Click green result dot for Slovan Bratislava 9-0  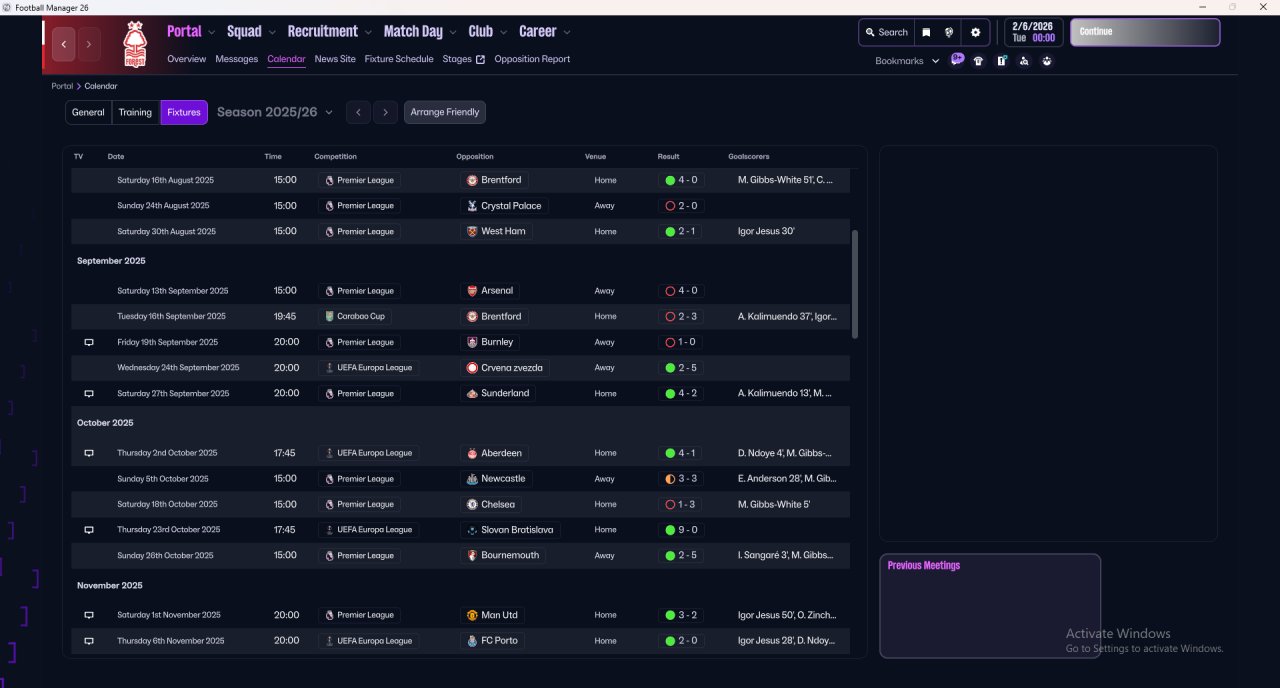(x=670, y=530)
